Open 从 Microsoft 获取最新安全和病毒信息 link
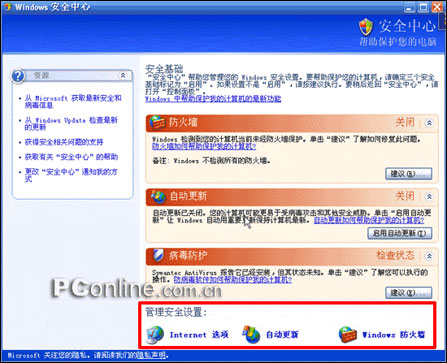Image resolution: width=447 pixels, height=363 pixels. click(73, 102)
